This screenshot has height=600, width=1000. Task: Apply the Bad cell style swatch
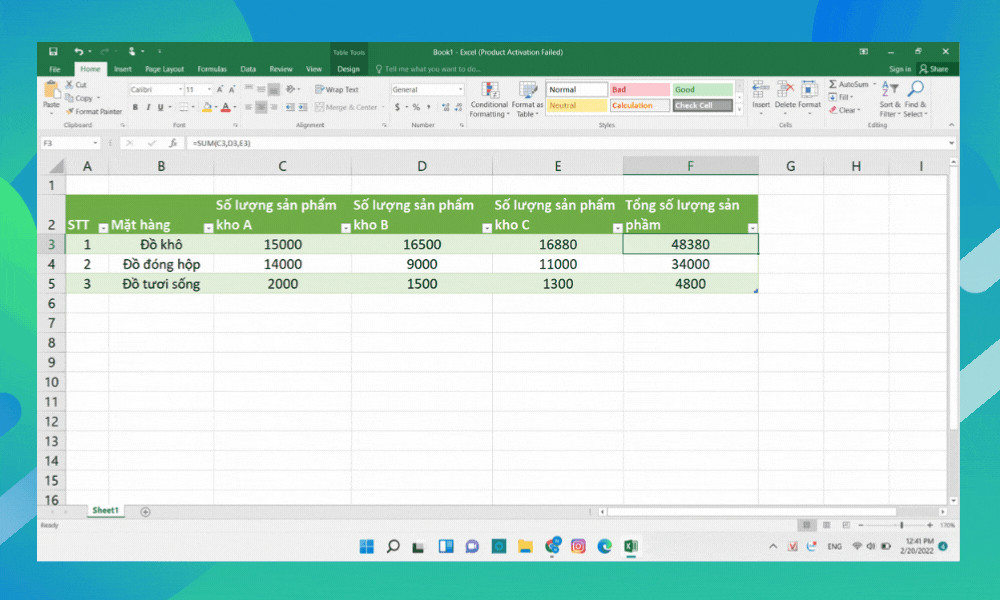coord(639,89)
